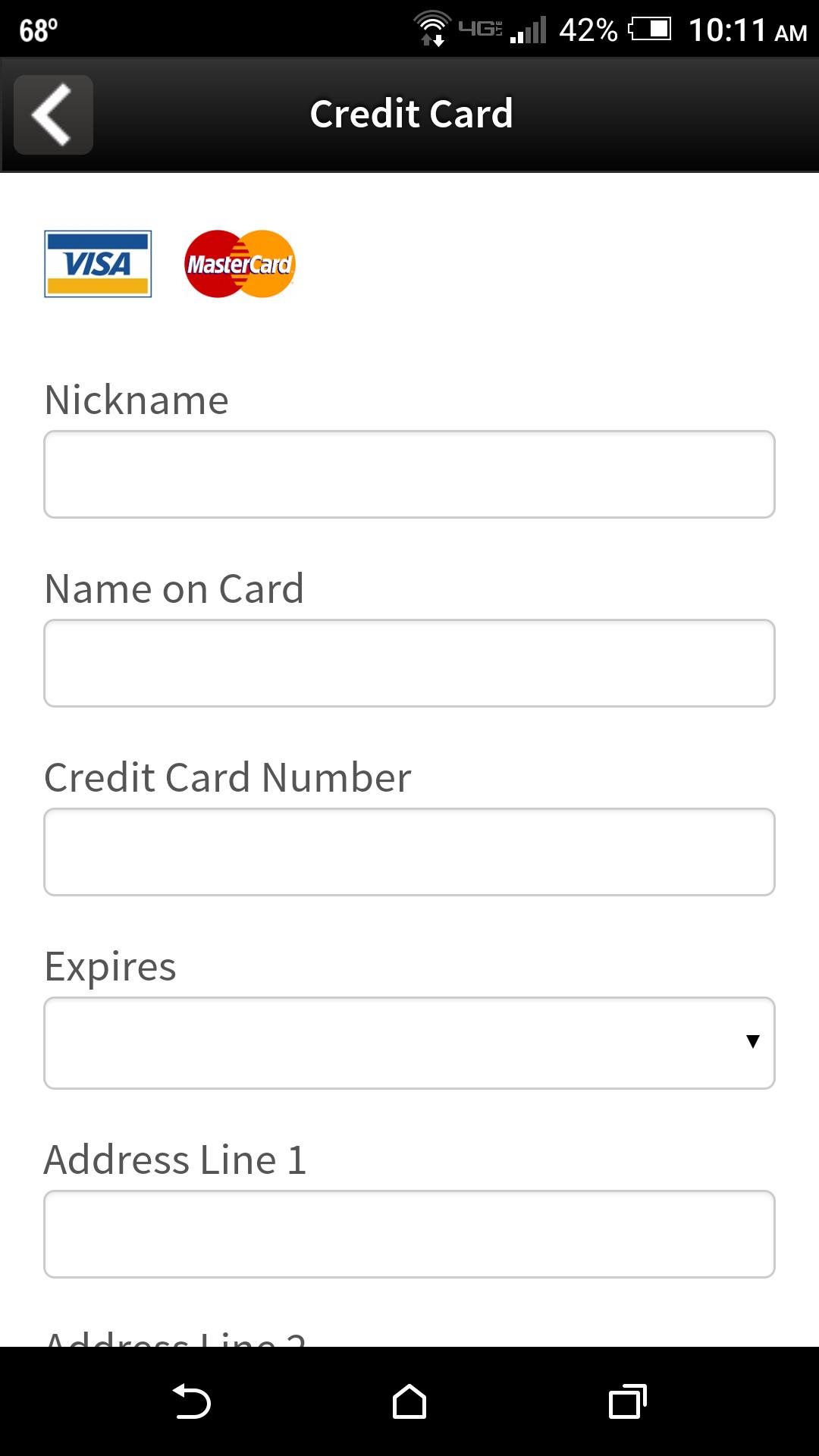Tap Android home navigation button

[409, 1401]
